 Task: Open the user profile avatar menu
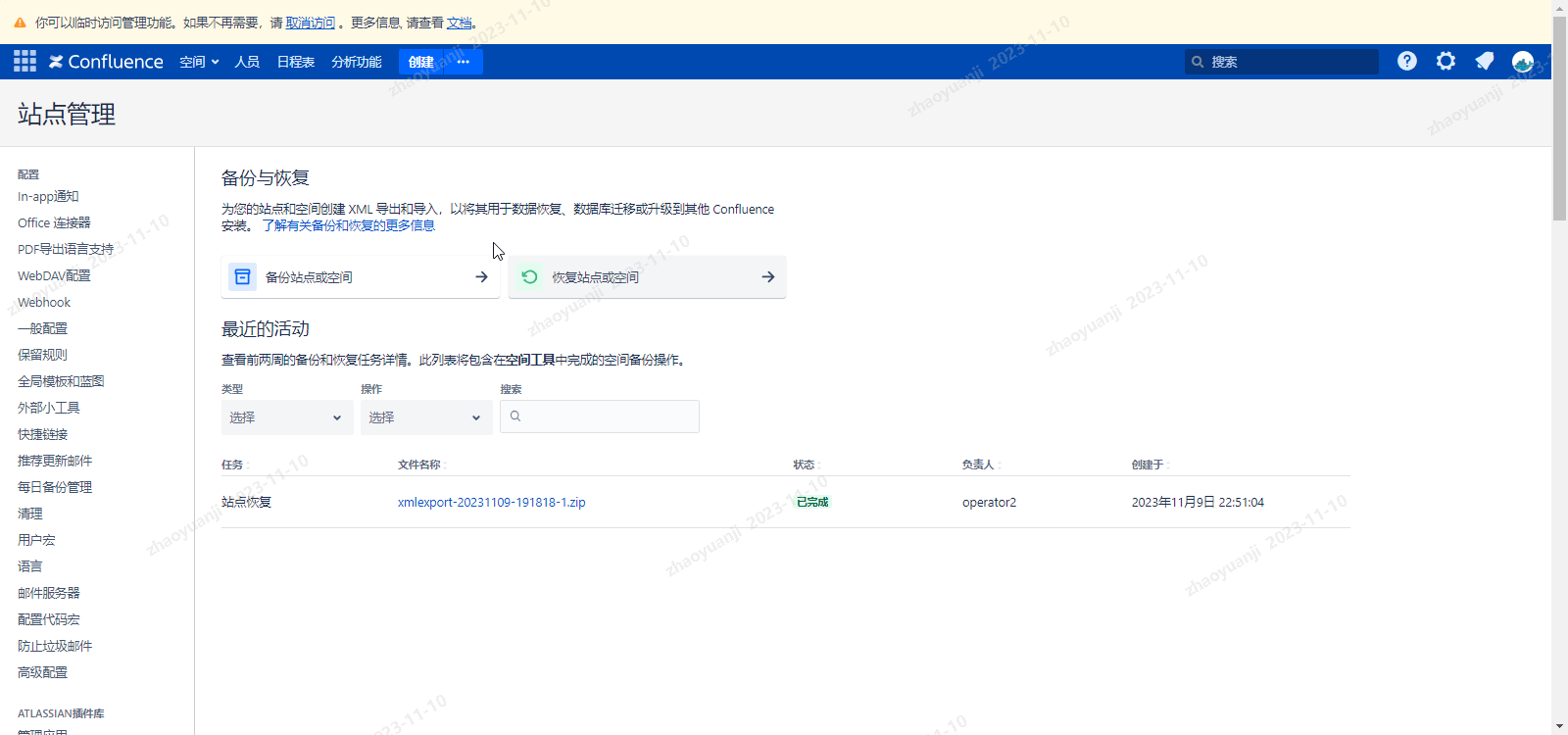pos(1523,62)
